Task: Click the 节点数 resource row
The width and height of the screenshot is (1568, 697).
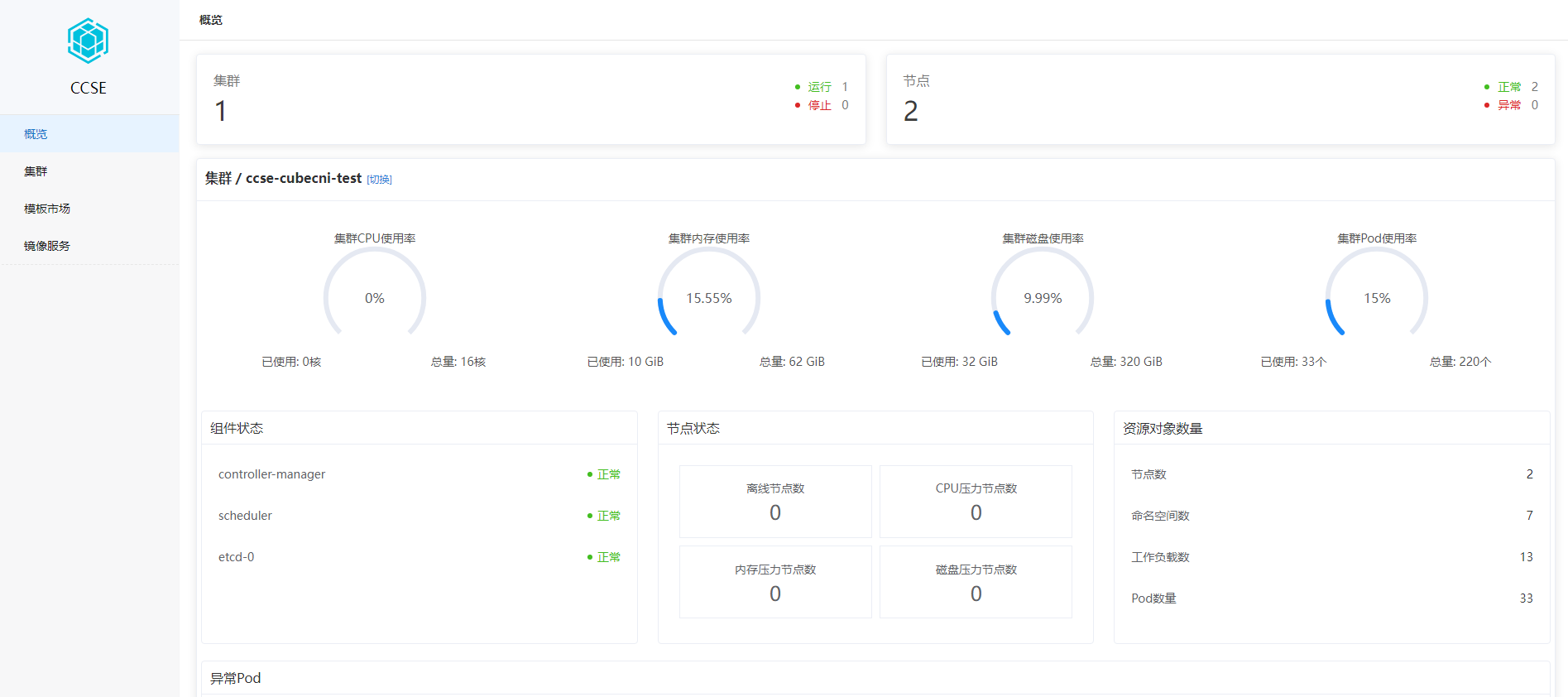Action: 1332,474
